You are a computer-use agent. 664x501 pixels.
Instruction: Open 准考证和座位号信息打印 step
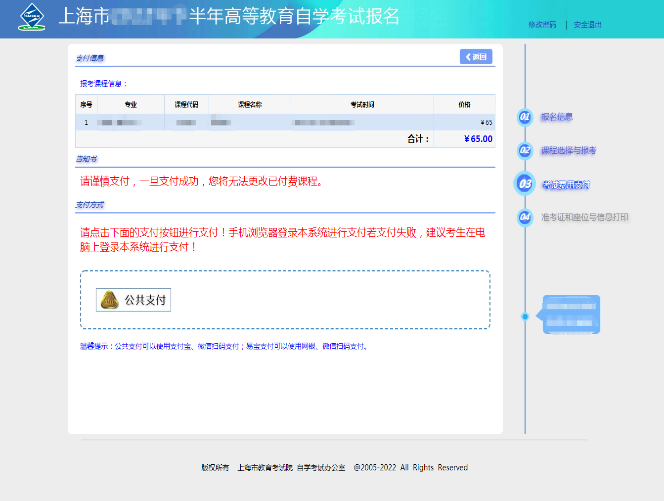click(585, 217)
